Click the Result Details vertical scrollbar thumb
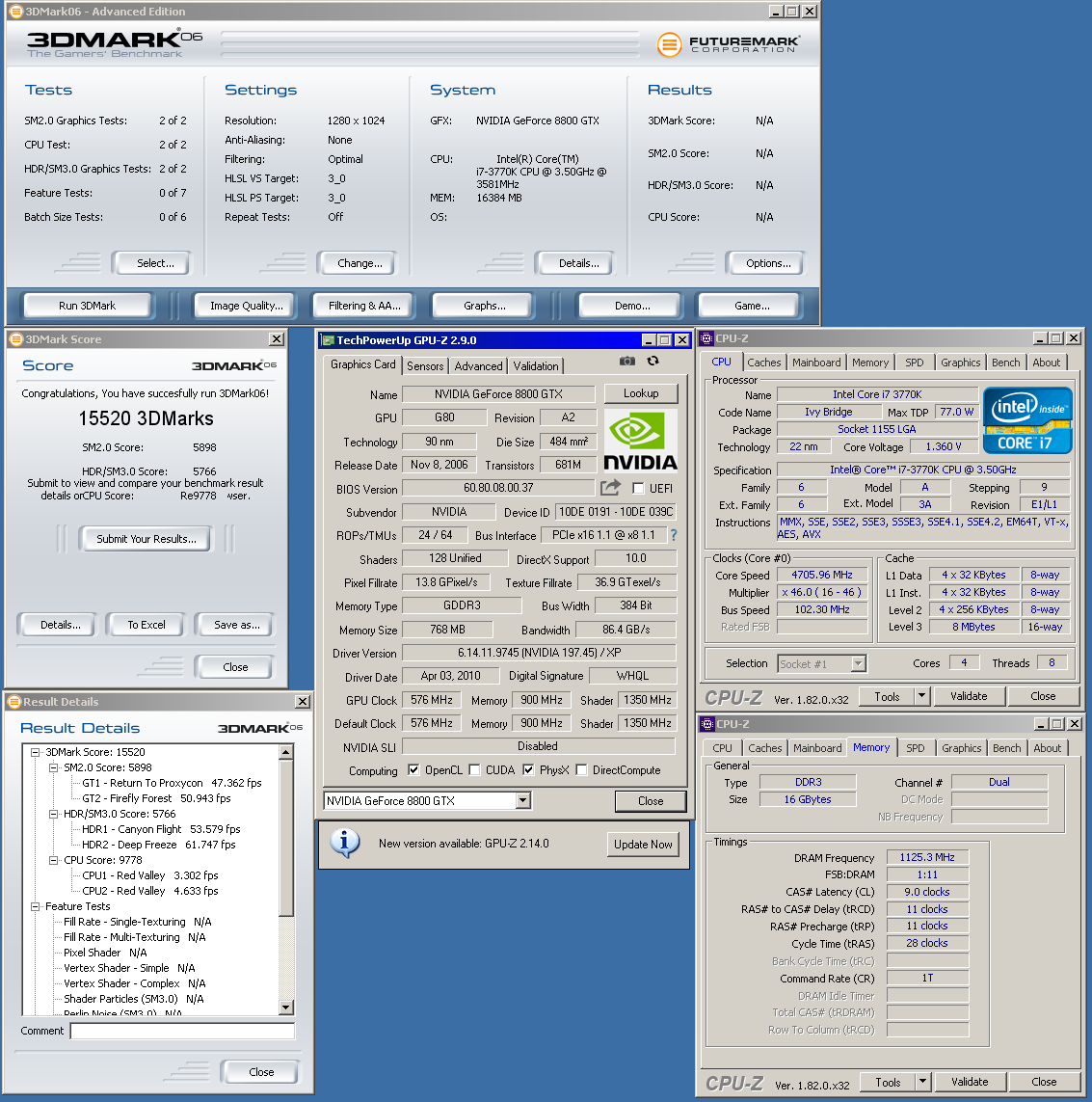Image resolution: width=1092 pixels, height=1102 pixels. [285, 838]
